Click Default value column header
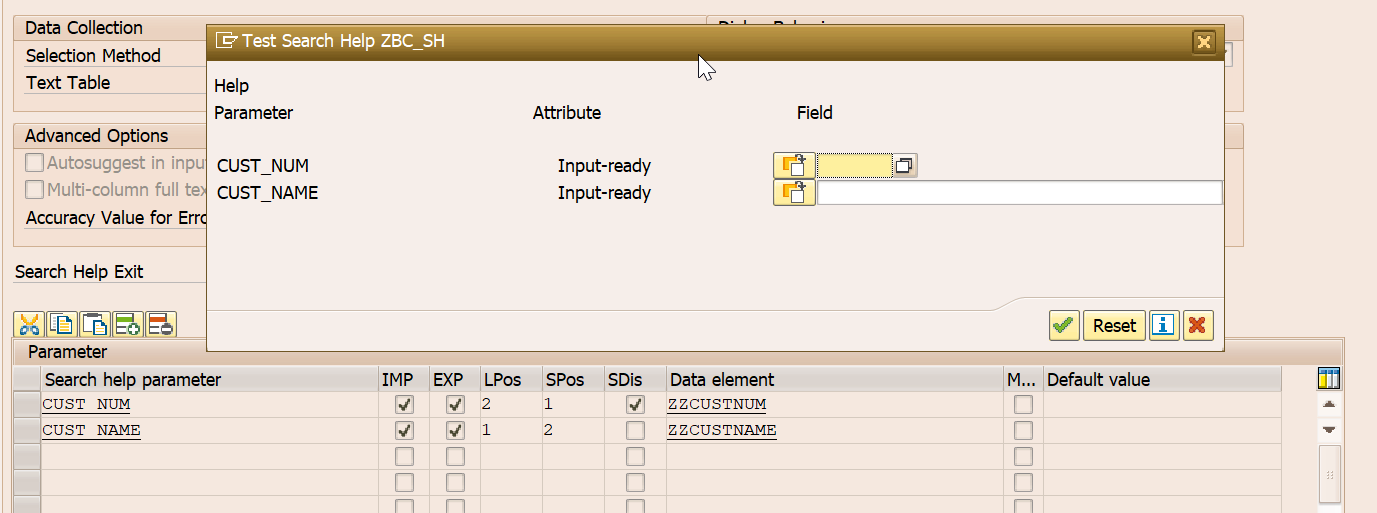Viewport: 1377px width, 513px height. coord(1162,380)
